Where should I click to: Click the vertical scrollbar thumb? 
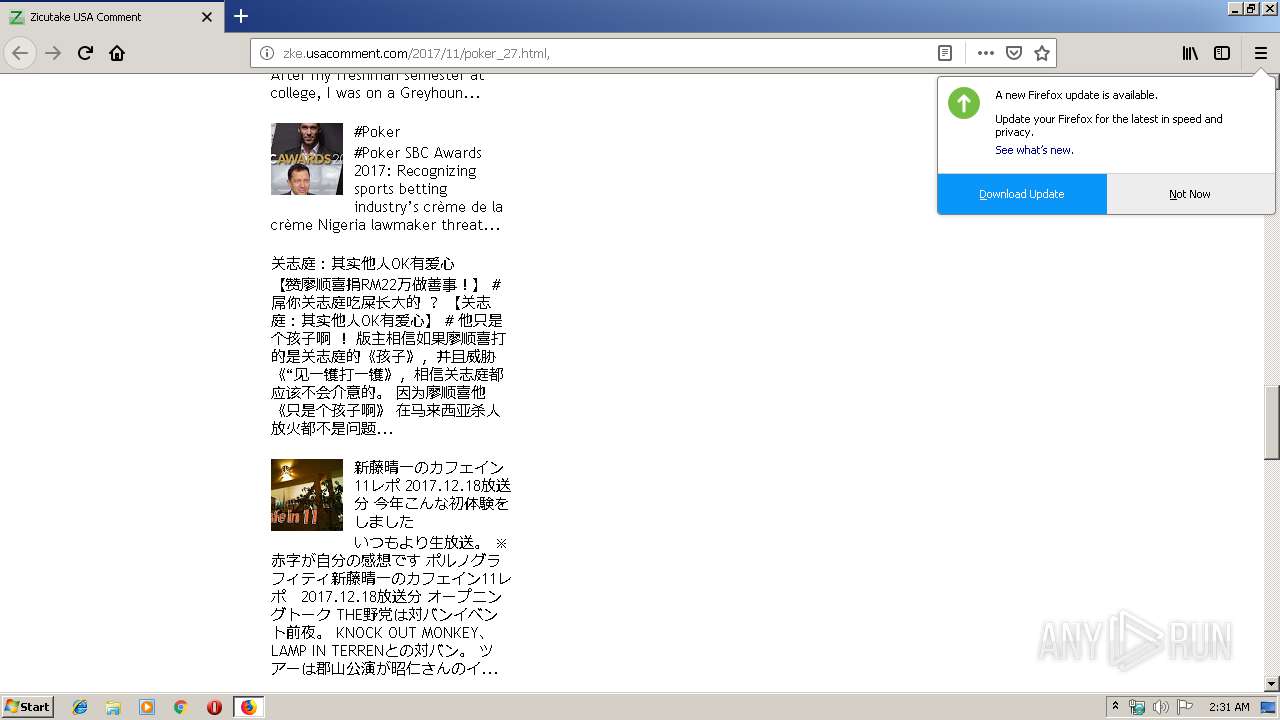point(1272,421)
